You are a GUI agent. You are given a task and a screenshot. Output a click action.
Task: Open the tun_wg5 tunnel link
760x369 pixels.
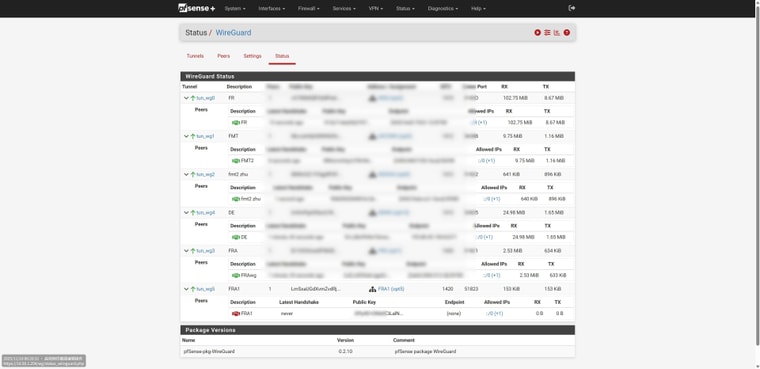[x=206, y=289]
